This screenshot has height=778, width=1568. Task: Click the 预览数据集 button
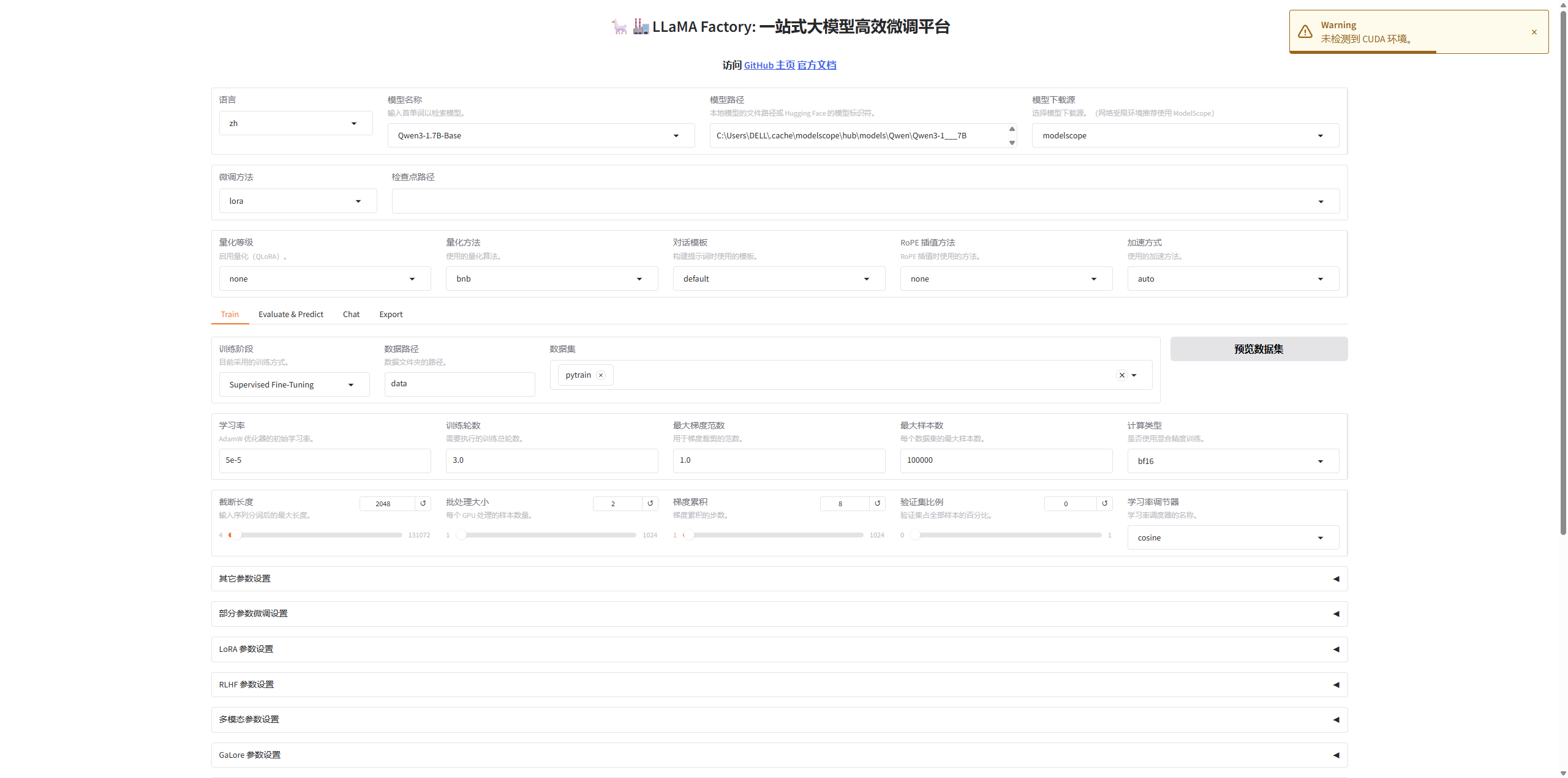click(x=1258, y=349)
